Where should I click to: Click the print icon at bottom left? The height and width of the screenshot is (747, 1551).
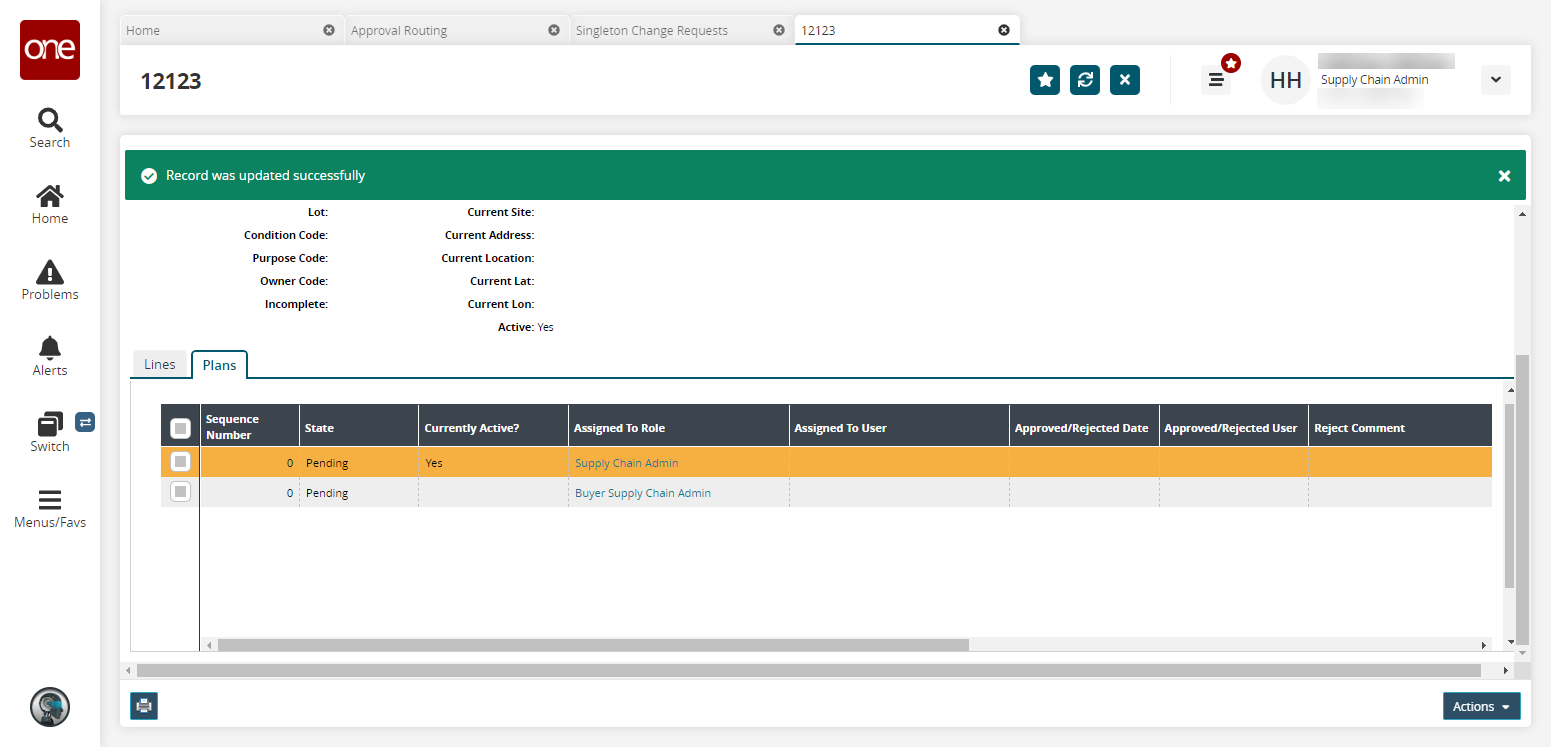tap(144, 706)
